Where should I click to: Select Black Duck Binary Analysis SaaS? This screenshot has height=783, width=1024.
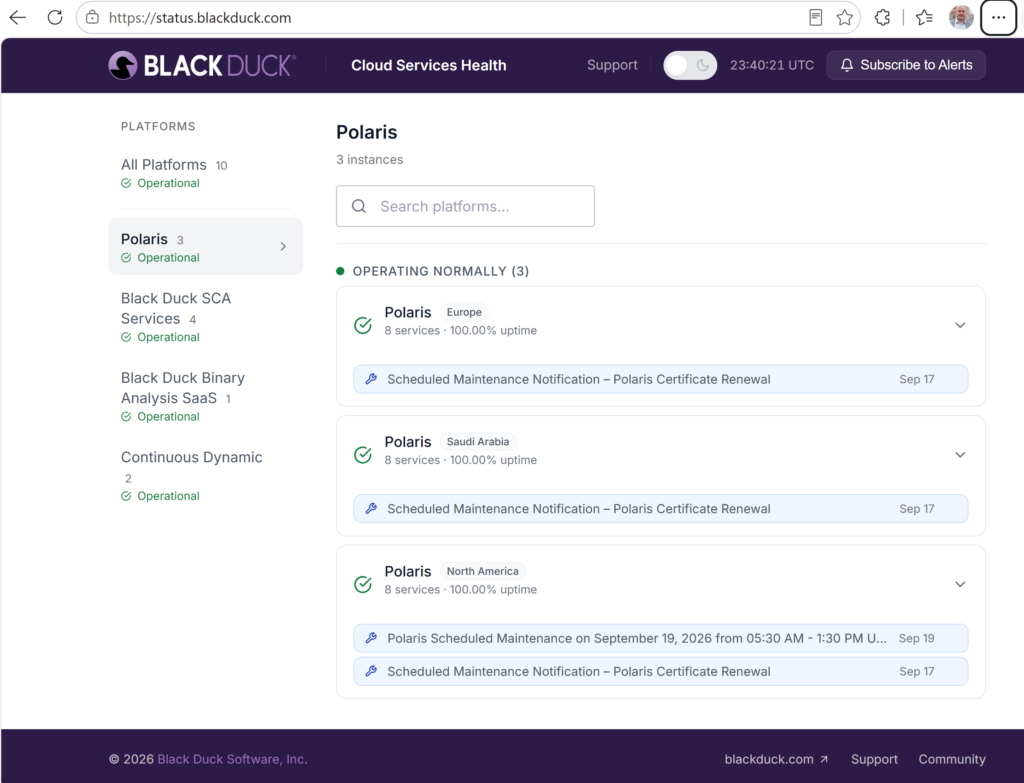(x=205, y=397)
